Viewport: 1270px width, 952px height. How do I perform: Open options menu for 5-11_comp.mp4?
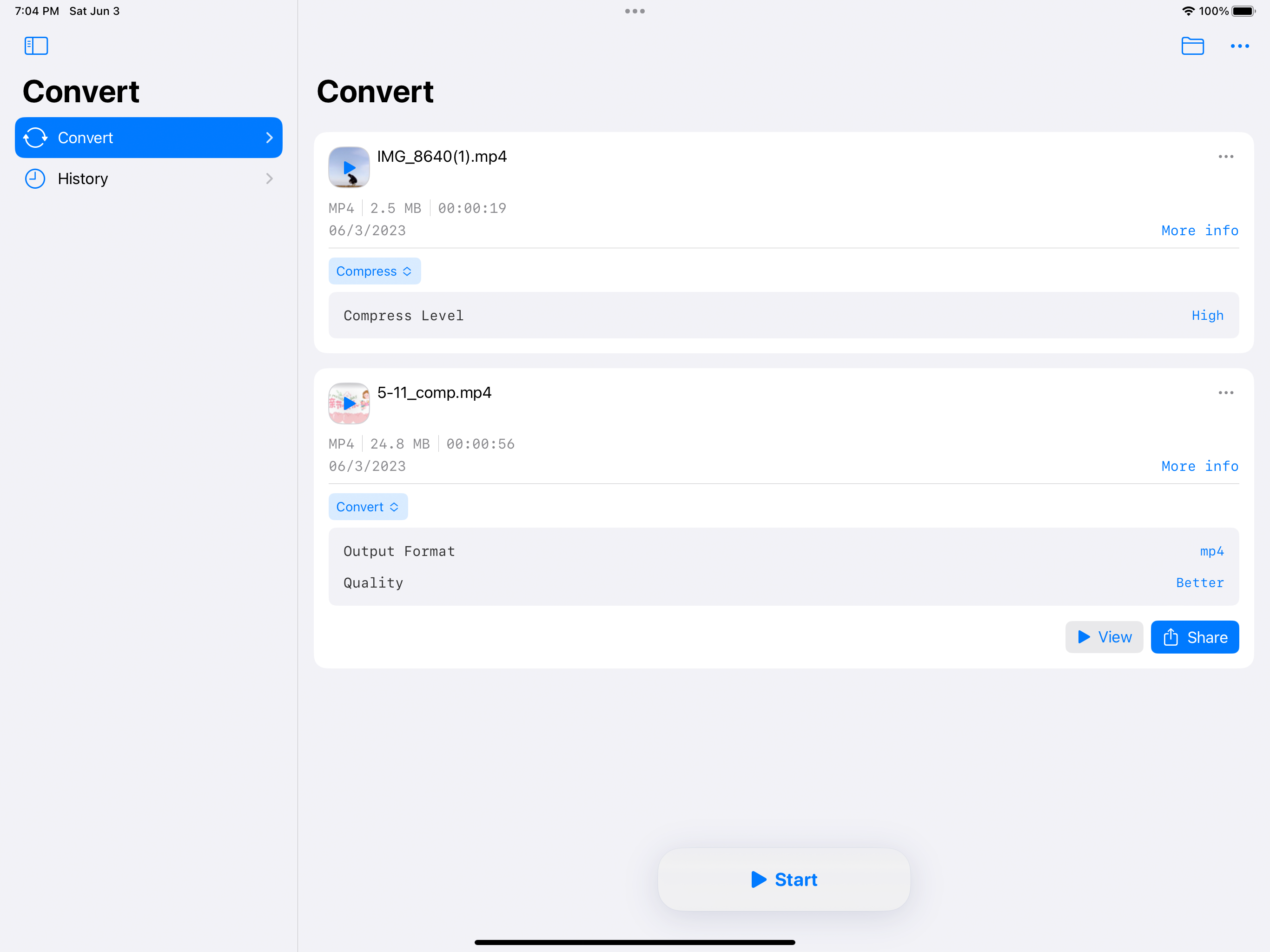pyautogui.click(x=1226, y=393)
